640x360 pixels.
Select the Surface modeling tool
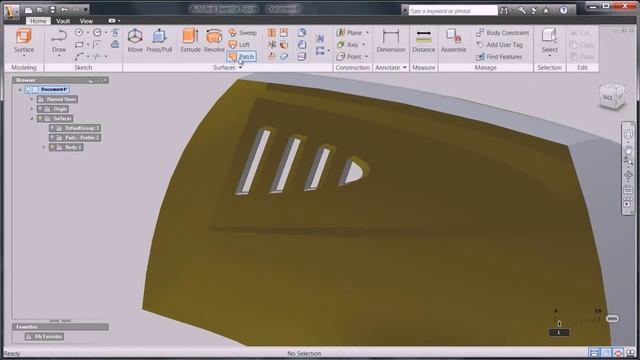click(24, 41)
